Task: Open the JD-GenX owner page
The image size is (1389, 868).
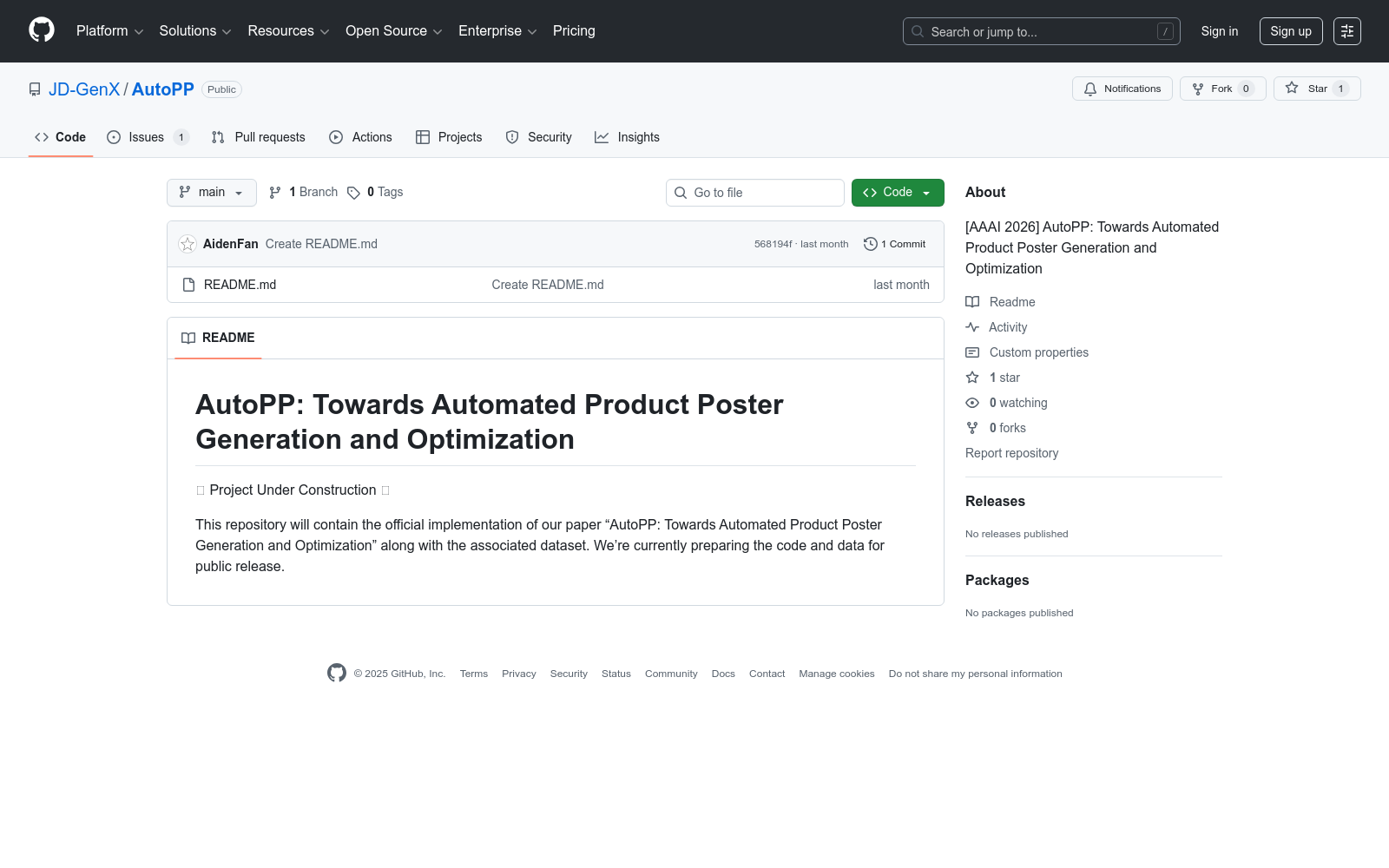Action: tap(84, 89)
